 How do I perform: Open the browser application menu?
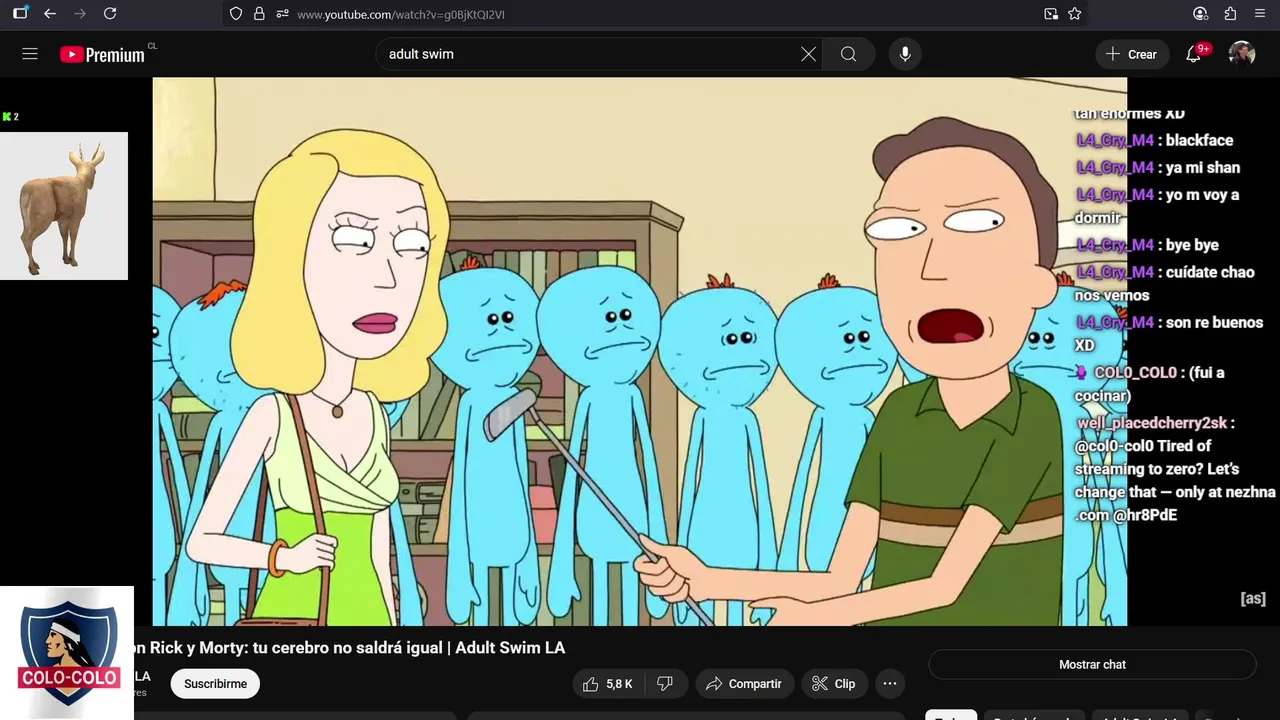point(1260,14)
